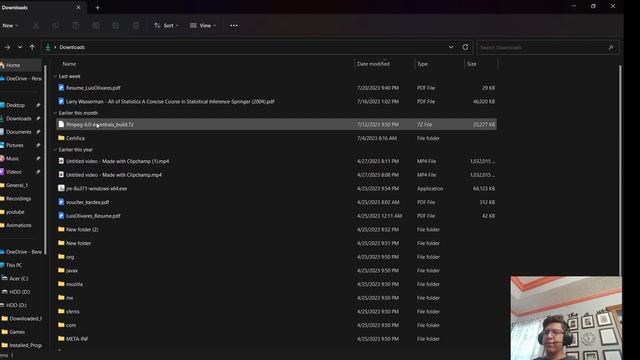Viewport: 640px width, 360px height.
Task: Add a new tab with plus icon
Action: point(98,7)
